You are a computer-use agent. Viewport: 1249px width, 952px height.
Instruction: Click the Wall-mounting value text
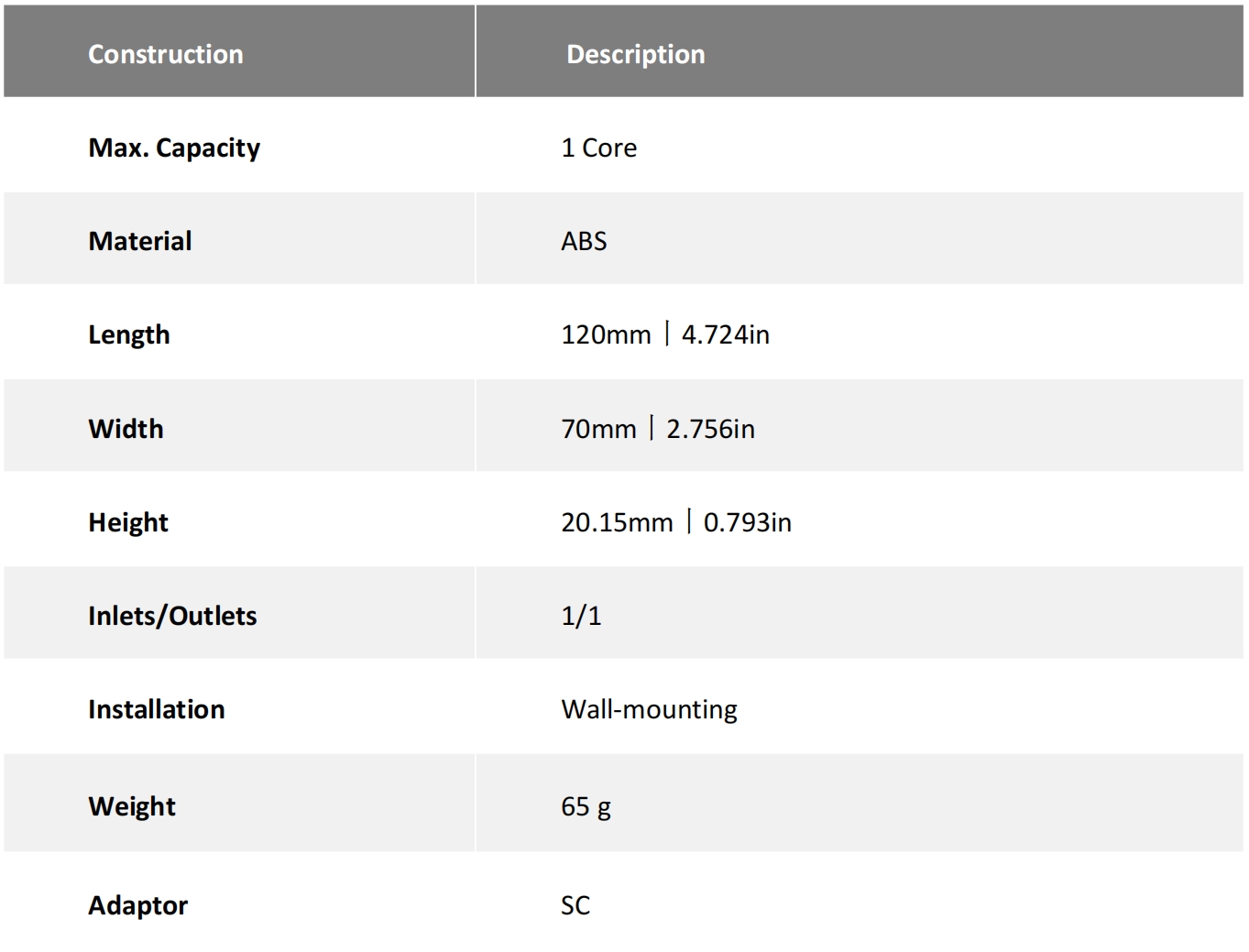[x=649, y=709]
